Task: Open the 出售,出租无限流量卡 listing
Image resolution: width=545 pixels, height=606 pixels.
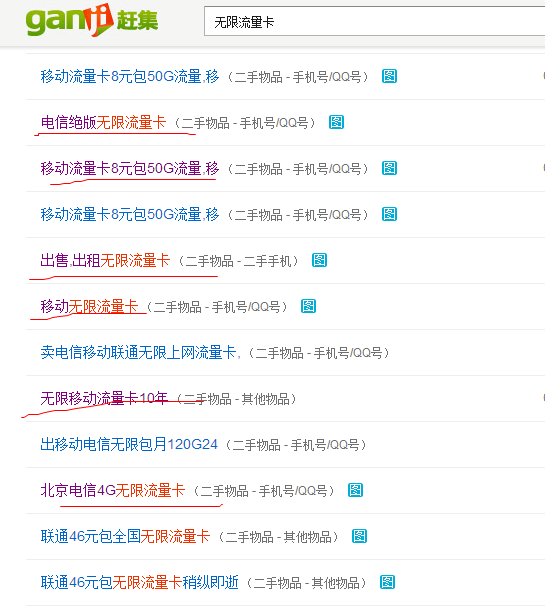Action: click(x=105, y=260)
